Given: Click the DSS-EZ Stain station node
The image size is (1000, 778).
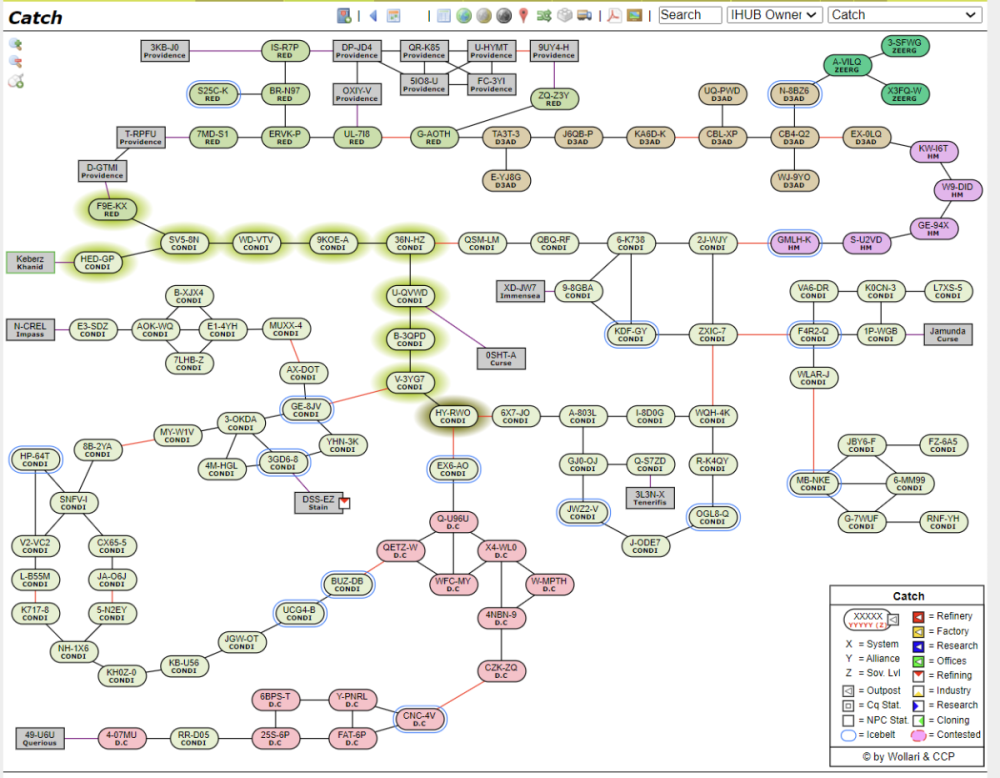Looking at the screenshot, I should [318, 502].
